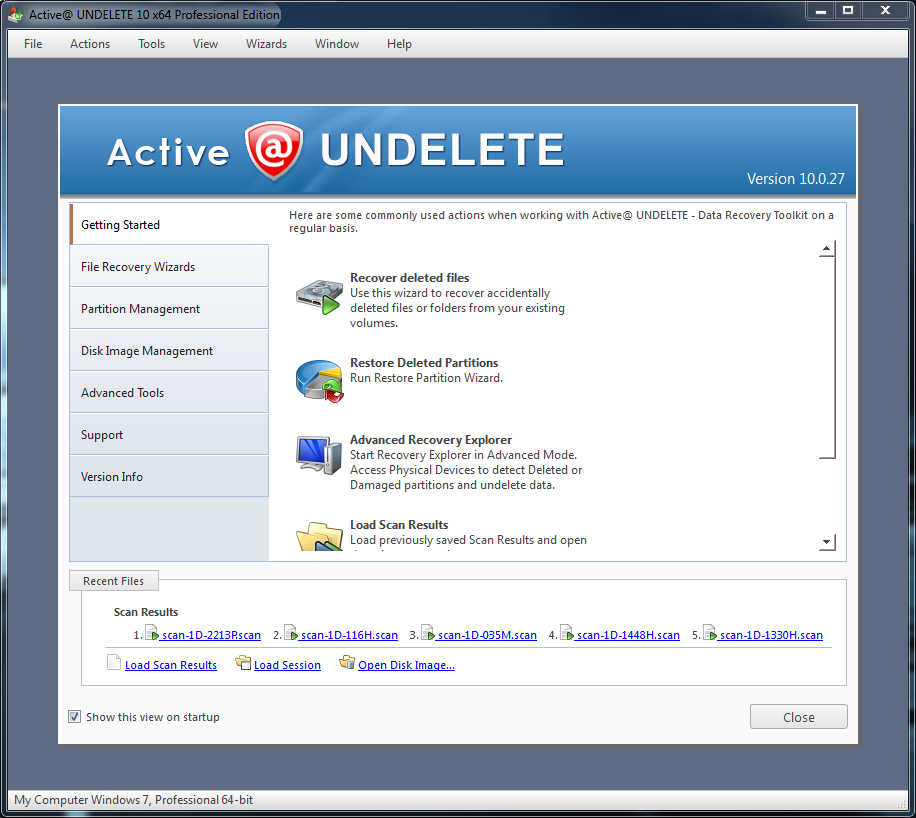916x818 pixels.
Task: Click the Advanced Recovery Explorer heading
Action: (431, 439)
